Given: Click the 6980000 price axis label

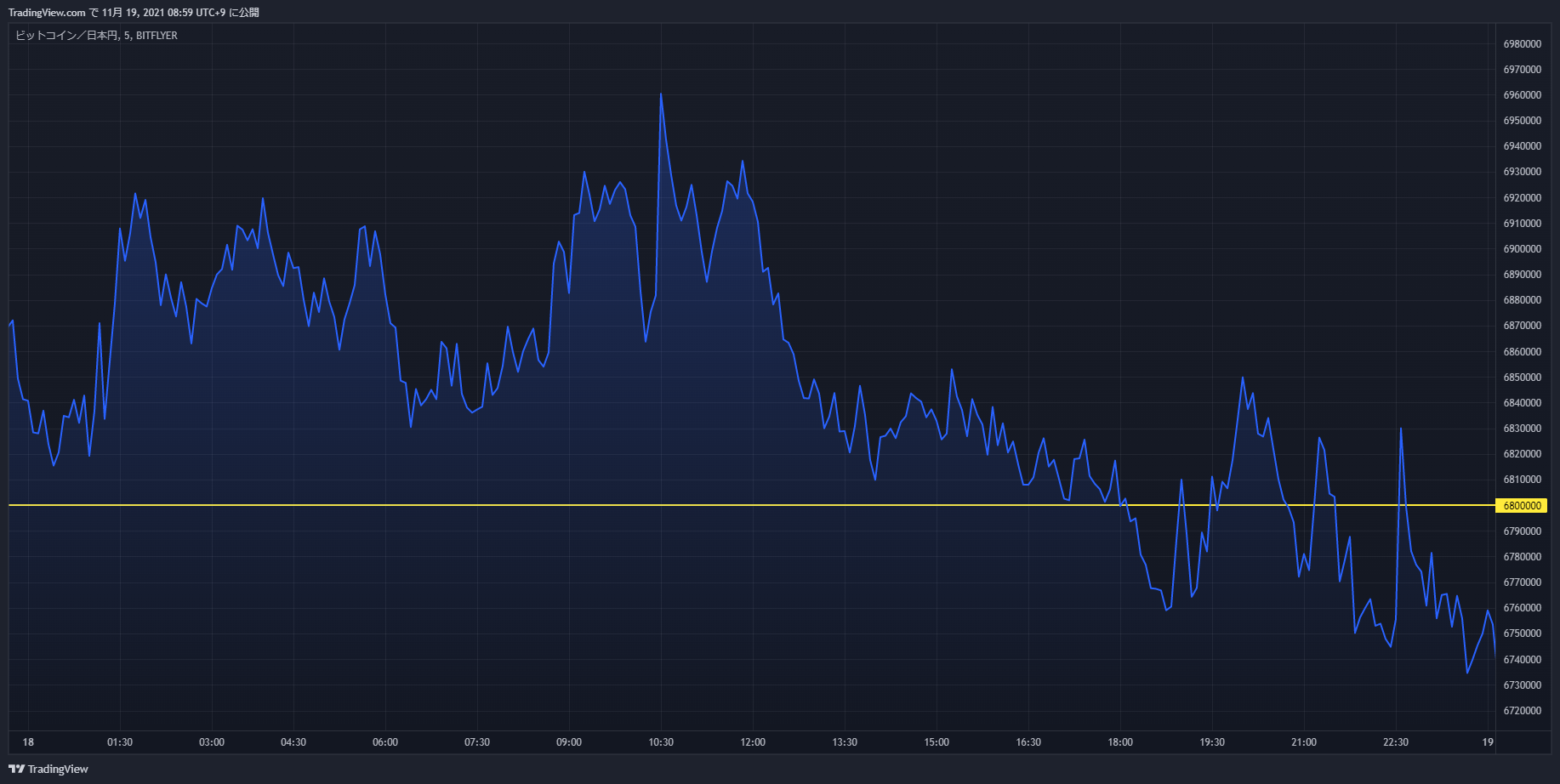Looking at the screenshot, I should tap(1523, 44).
